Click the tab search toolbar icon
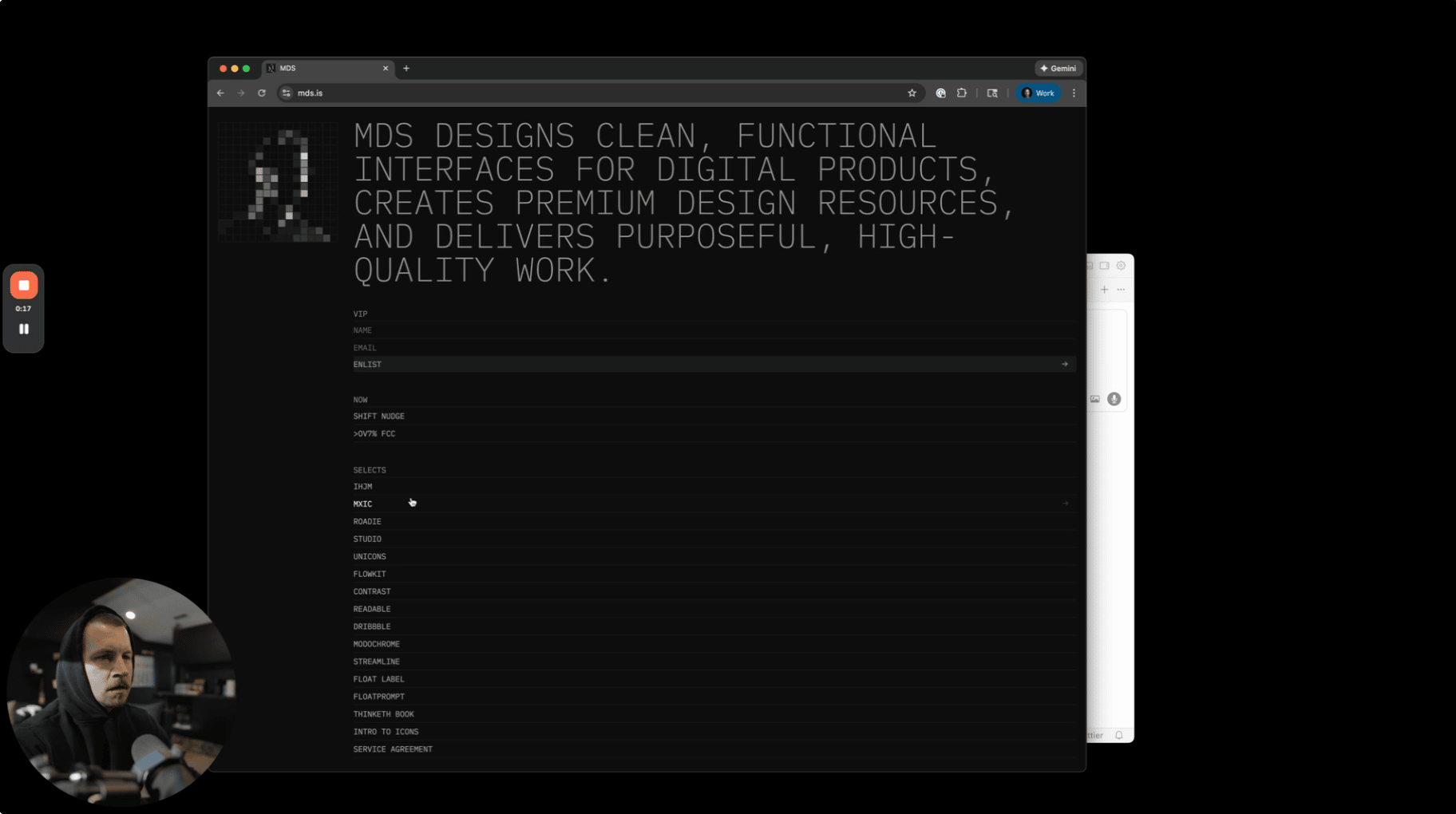The image size is (1456, 814). 992,93
